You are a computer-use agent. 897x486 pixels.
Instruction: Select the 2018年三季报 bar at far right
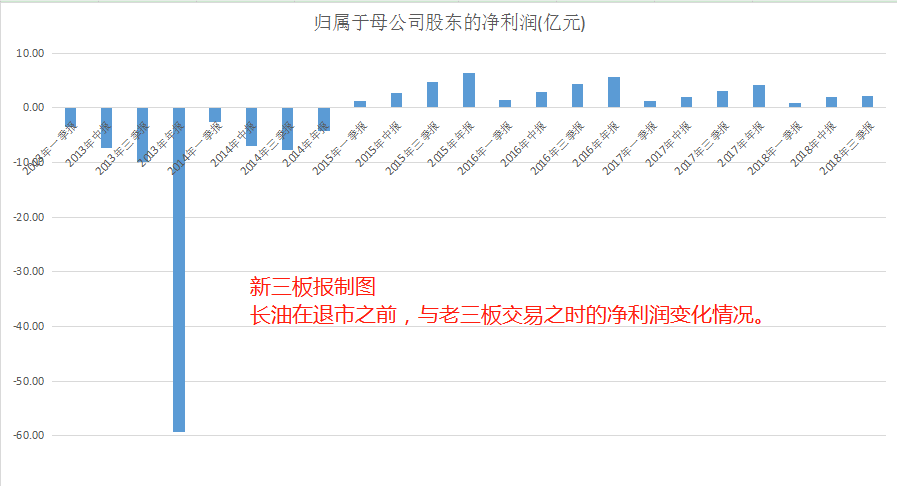[x=867, y=102]
